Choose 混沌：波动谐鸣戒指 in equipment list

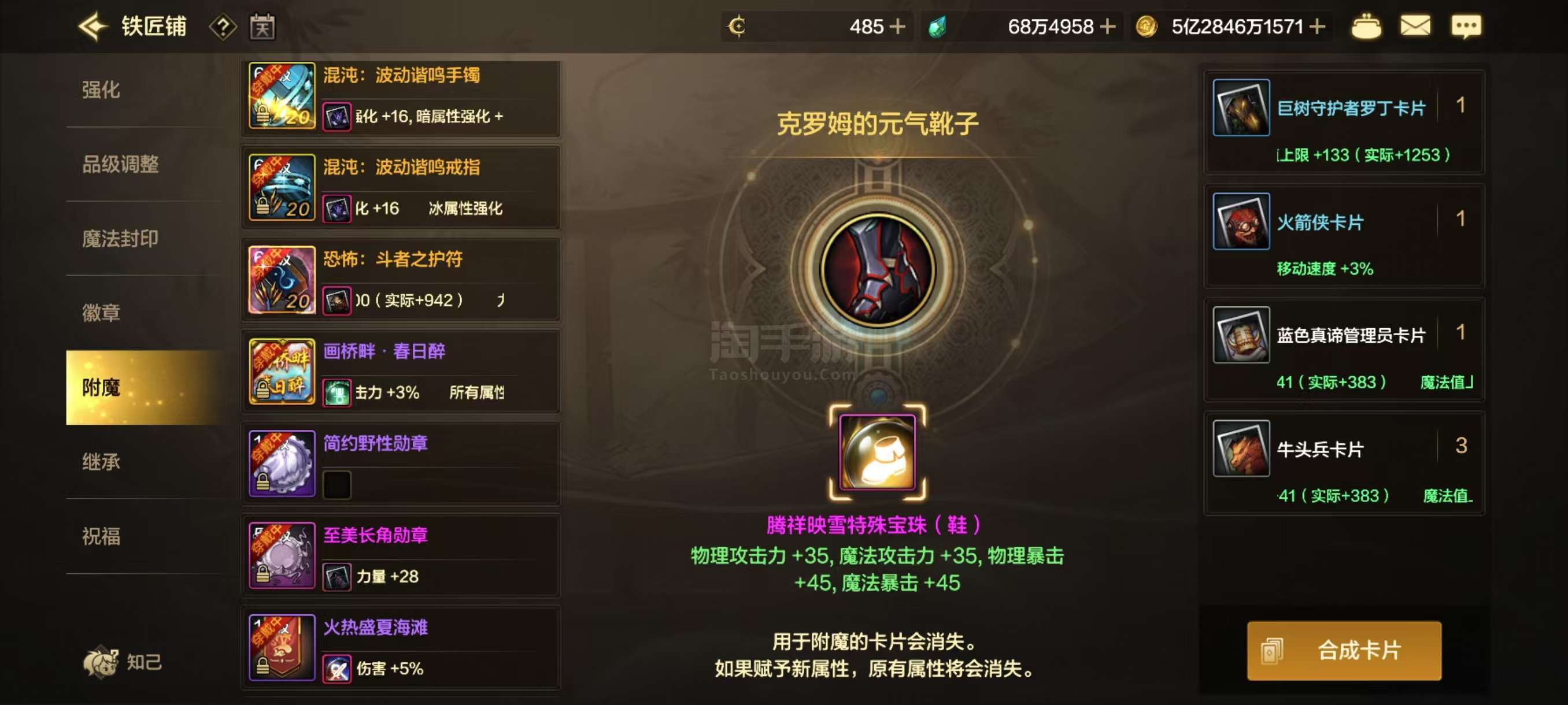(401, 188)
